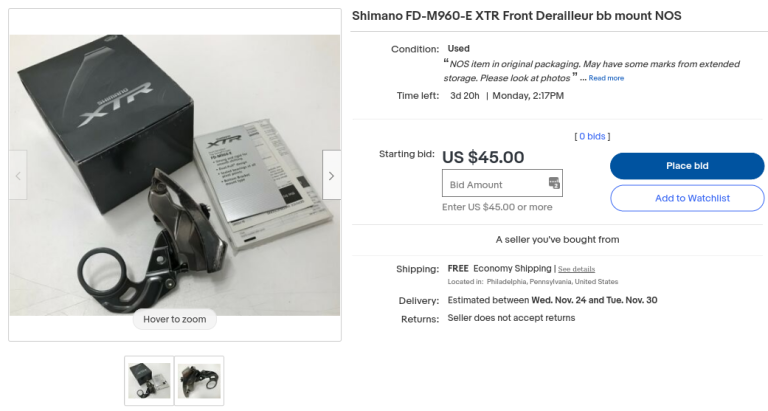Add this listing to Watchlist
Viewport: 768px width, 411px height.
tap(687, 198)
